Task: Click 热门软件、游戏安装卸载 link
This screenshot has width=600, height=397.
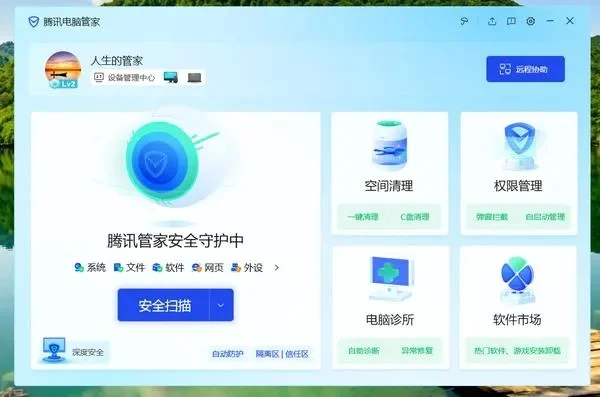Action: point(517,350)
